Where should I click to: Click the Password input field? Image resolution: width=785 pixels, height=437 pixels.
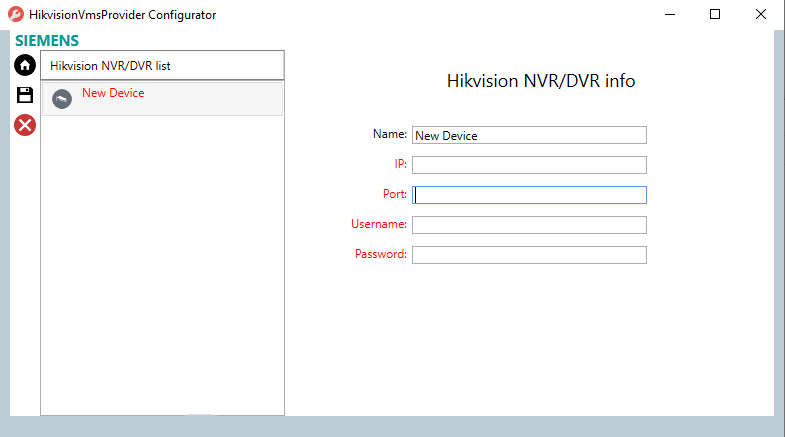click(x=529, y=255)
